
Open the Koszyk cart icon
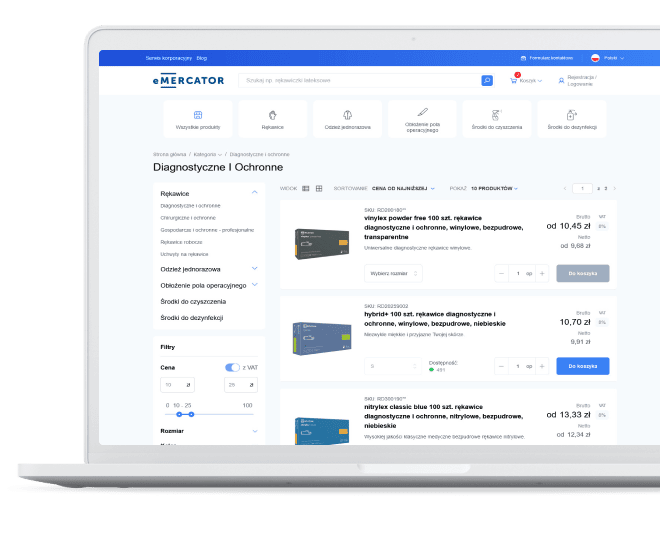514,80
